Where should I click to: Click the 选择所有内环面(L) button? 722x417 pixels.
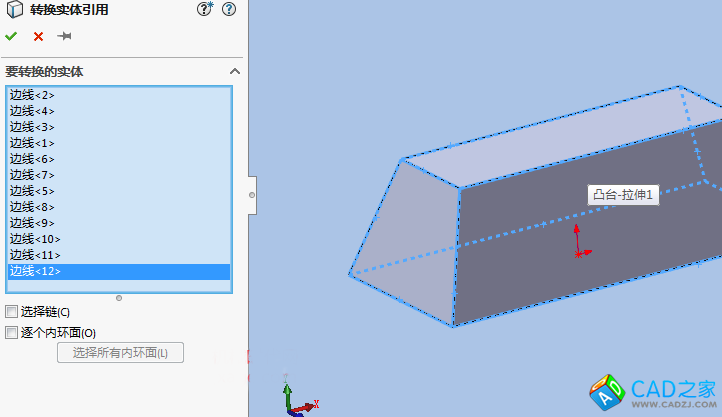pos(121,352)
